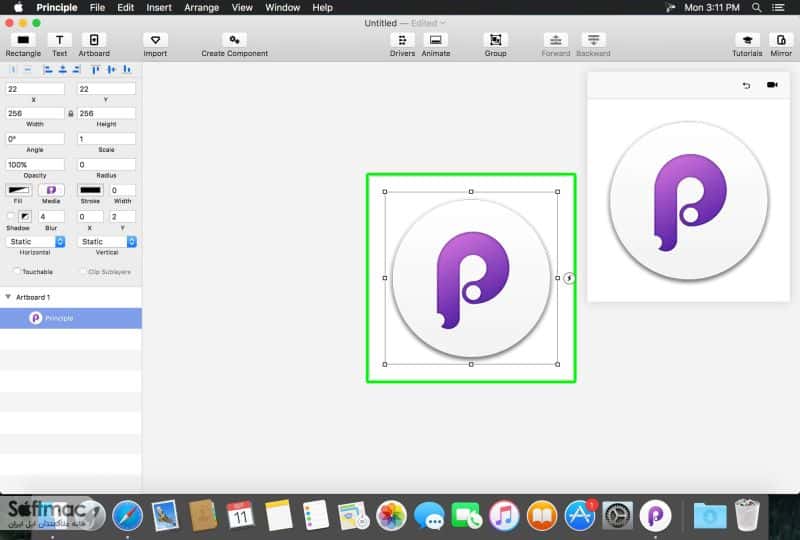Open Safari from the Dock
Screen dimensions: 800x540
127,516
